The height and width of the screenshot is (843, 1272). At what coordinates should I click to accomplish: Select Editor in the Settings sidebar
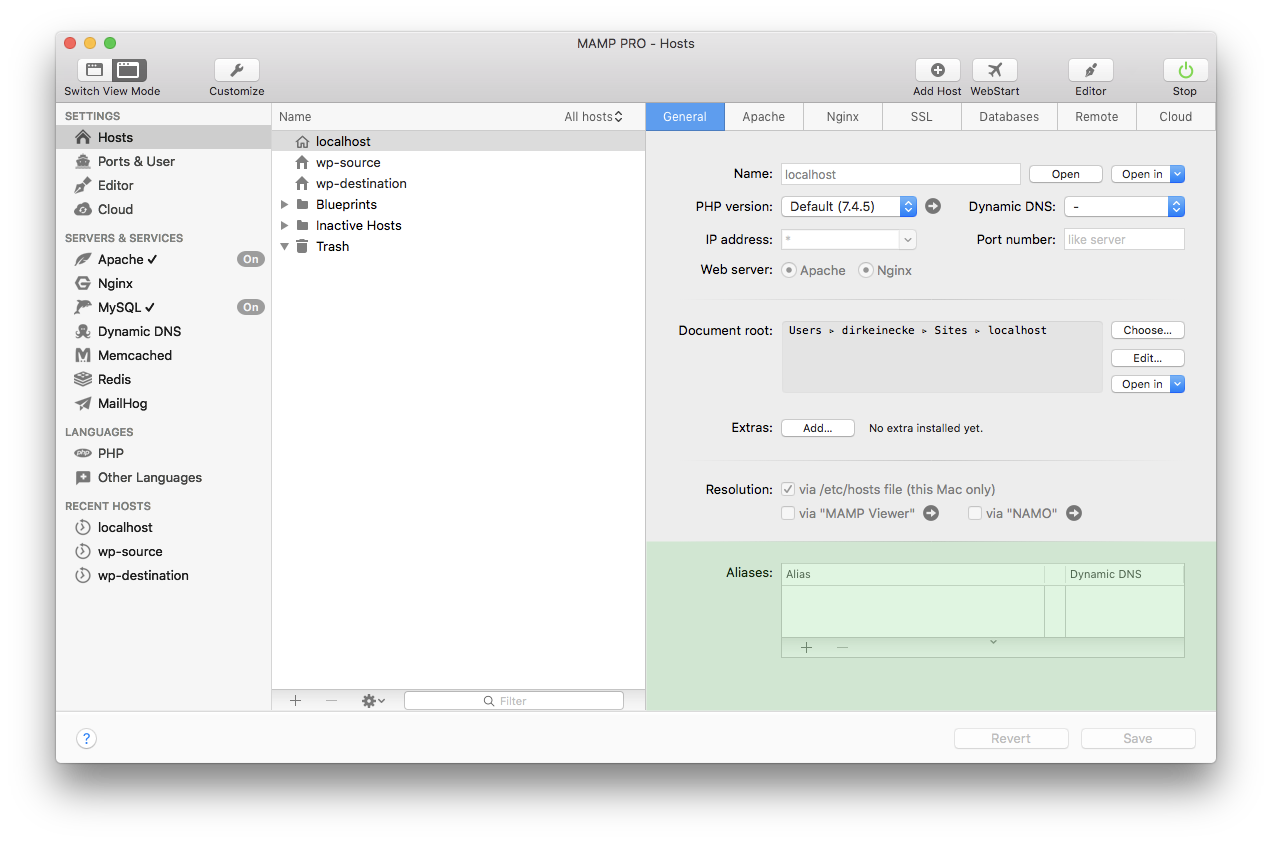point(163,185)
